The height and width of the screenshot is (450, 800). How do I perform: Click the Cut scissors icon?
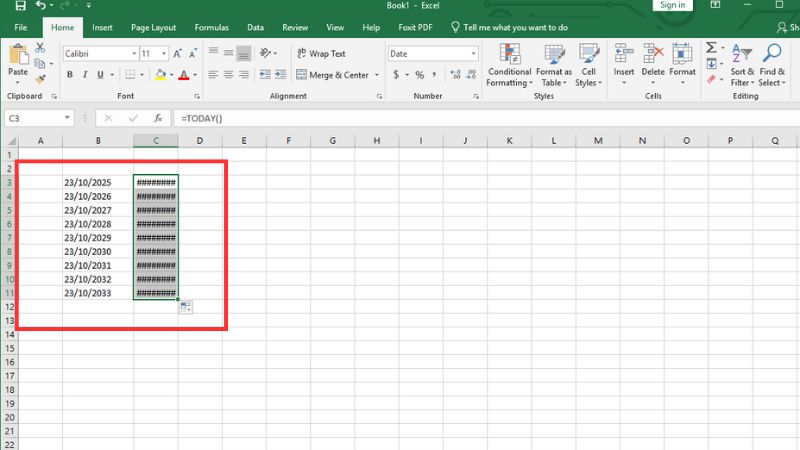(x=40, y=48)
